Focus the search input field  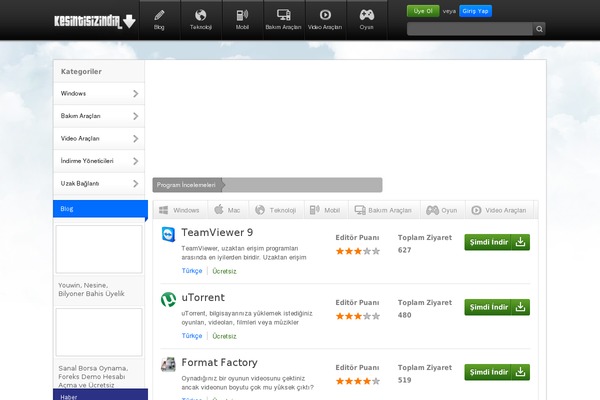click(470, 29)
